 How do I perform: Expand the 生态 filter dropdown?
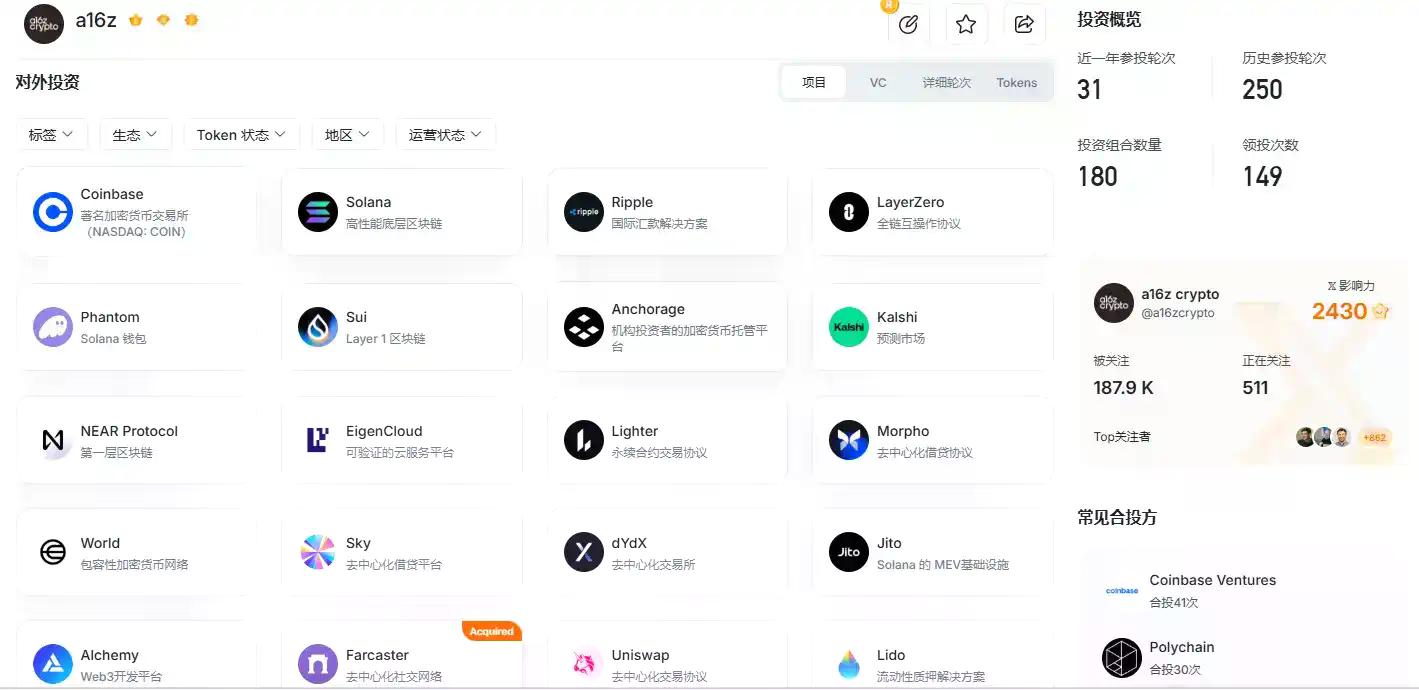pyautogui.click(x=135, y=133)
